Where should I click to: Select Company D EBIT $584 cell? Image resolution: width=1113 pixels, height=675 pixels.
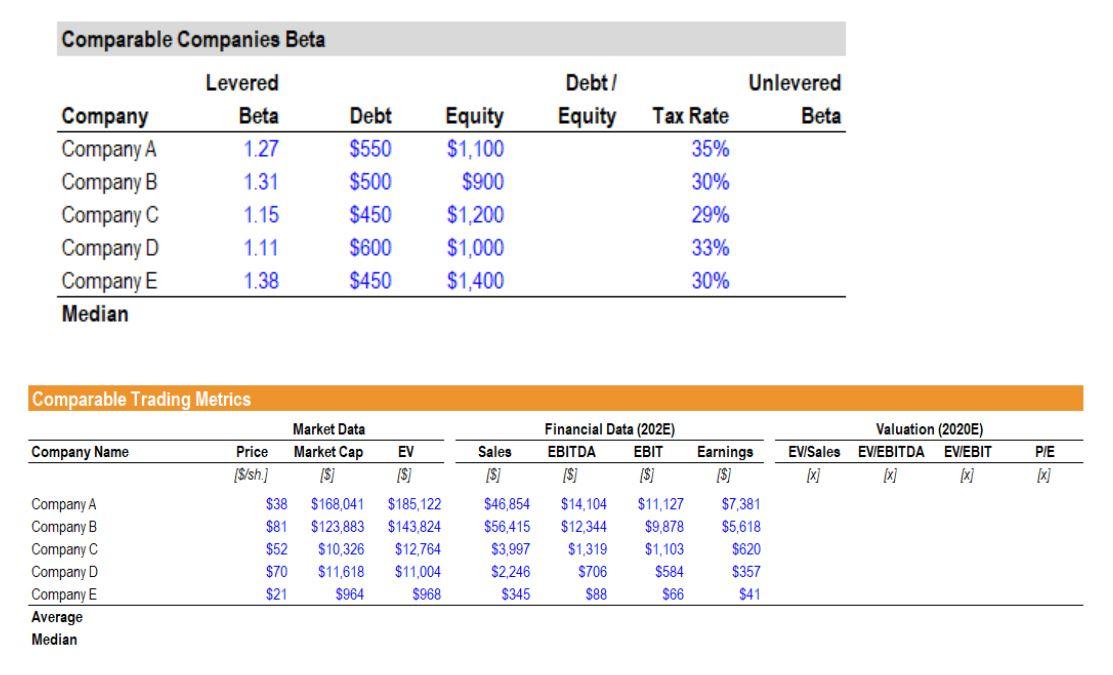click(x=669, y=572)
